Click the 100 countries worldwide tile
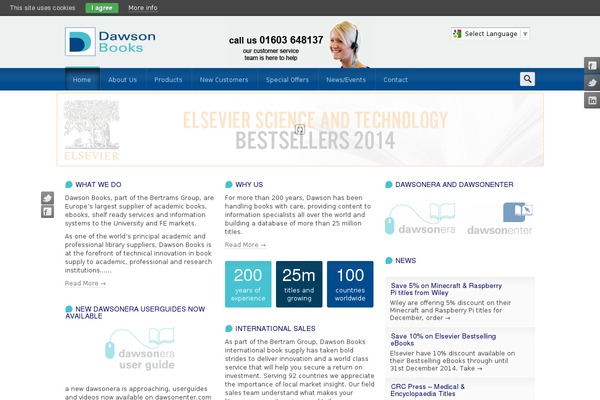The width and height of the screenshot is (600, 400). [x=350, y=284]
